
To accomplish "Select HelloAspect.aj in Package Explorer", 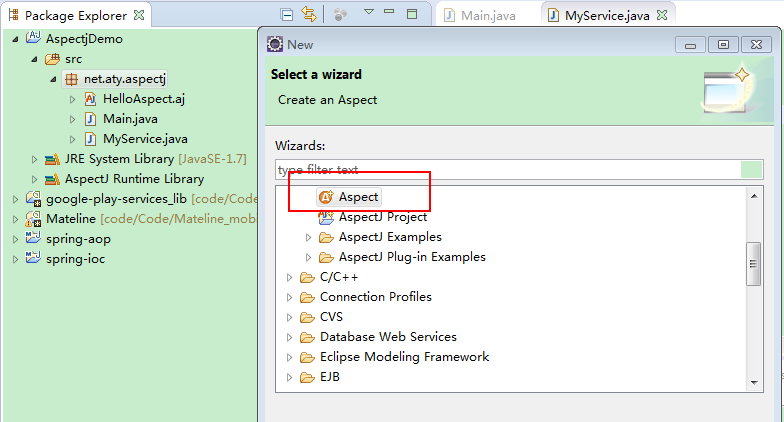I will pos(144,99).
